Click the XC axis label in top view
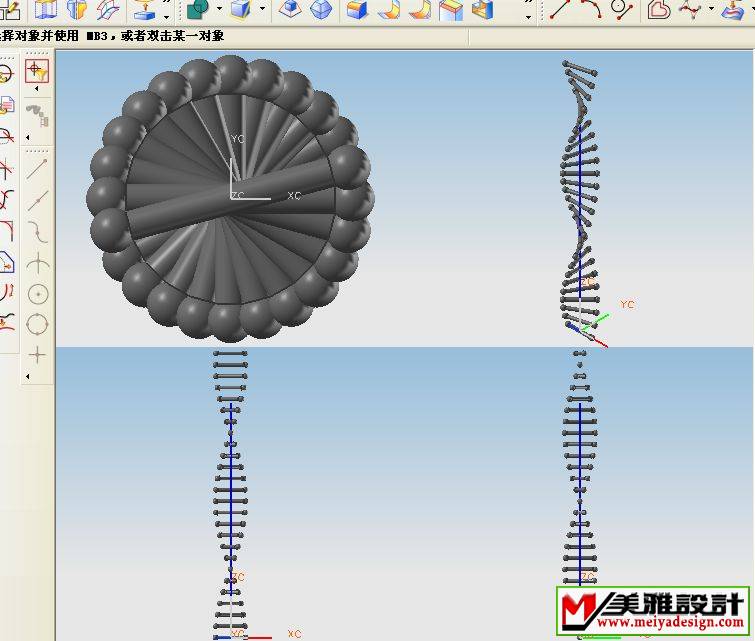This screenshot has width=755, height=641. click(x=294, y=196)
